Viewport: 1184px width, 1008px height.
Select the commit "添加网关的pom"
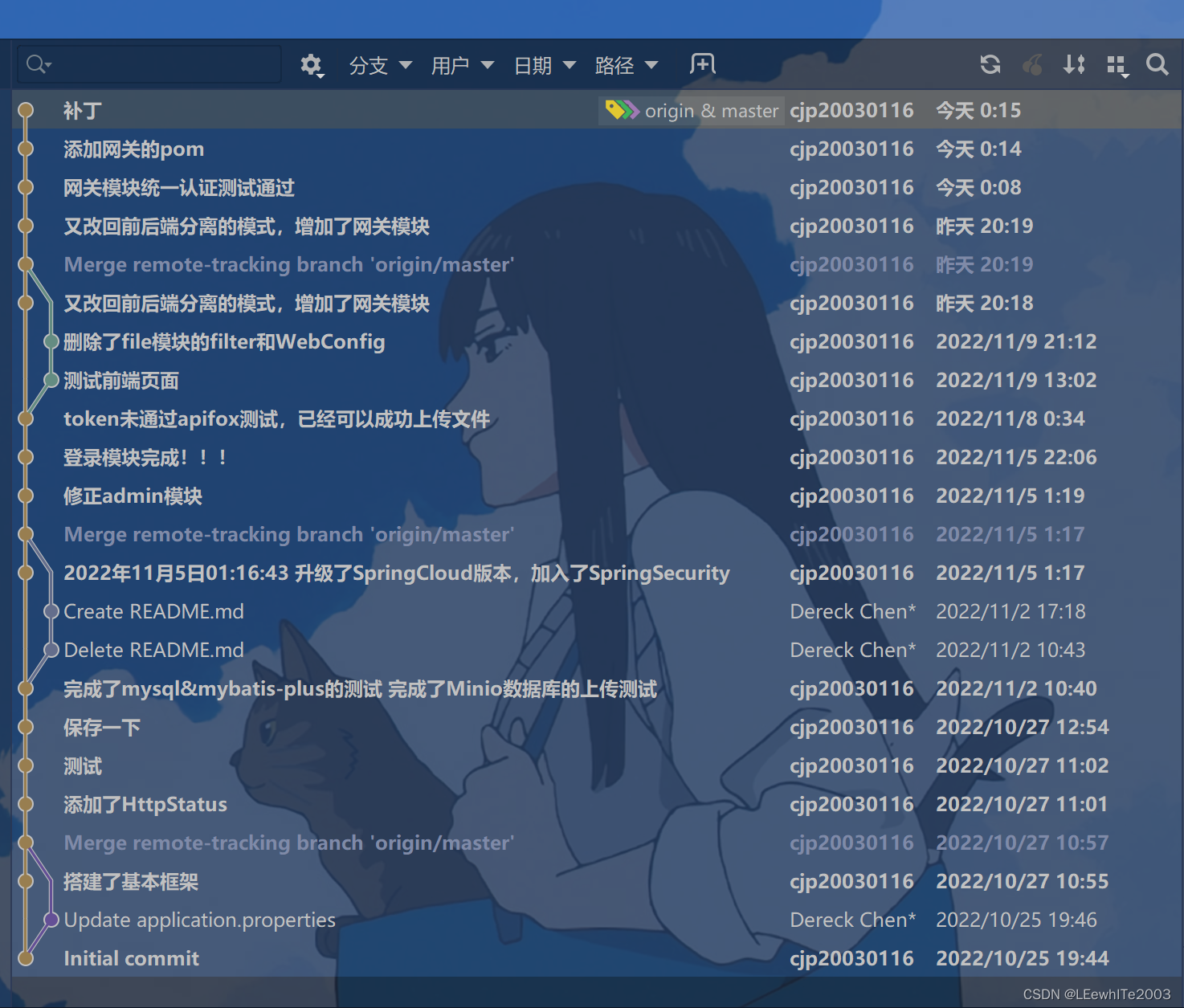pos(597,149)
